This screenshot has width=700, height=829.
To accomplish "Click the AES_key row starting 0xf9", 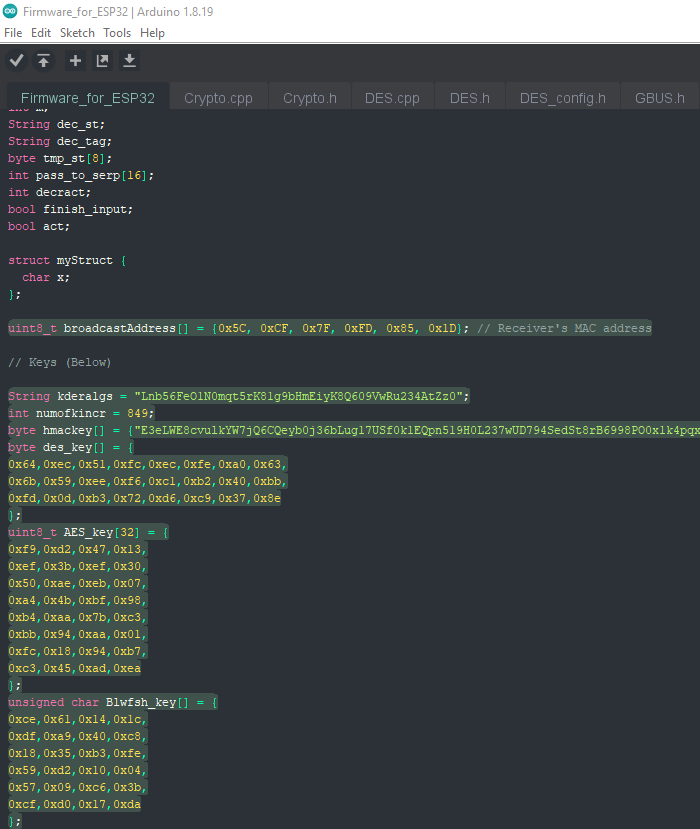I will pyautogui.click(x=78, y=549).
